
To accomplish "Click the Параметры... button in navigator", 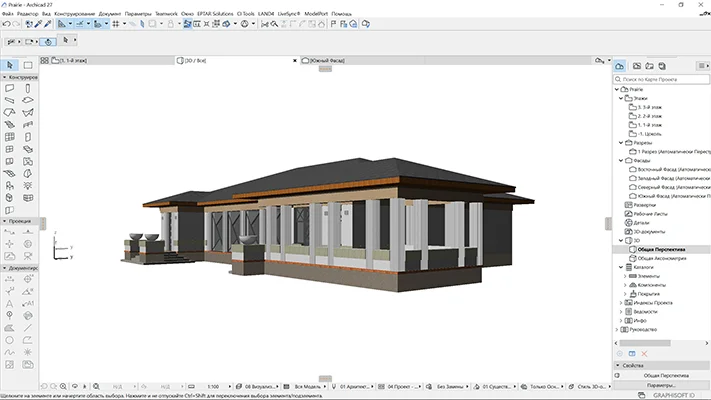I will coord(659,385).
